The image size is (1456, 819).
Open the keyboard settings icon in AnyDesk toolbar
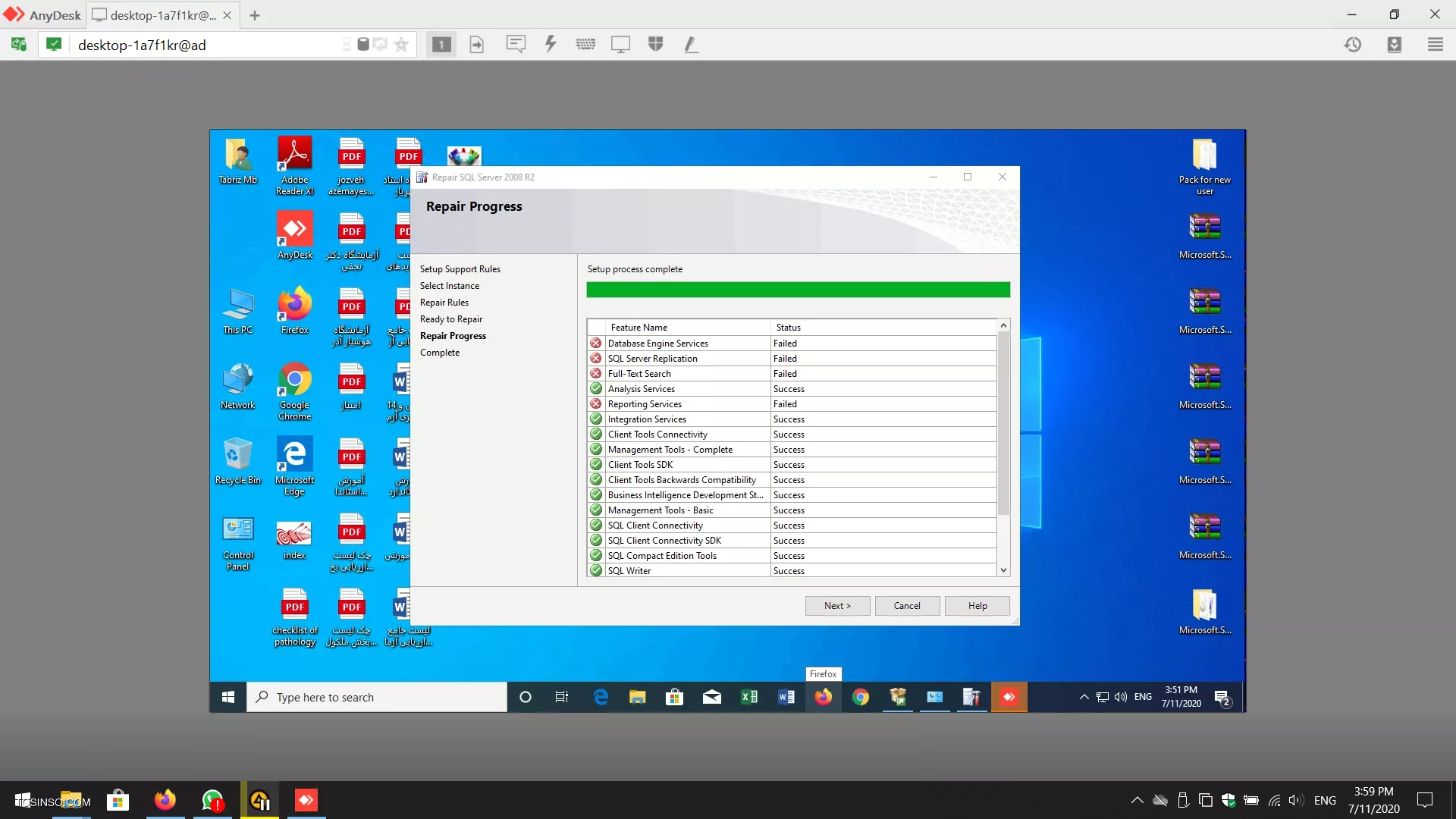pyautogui.click(x=585, y=45)
